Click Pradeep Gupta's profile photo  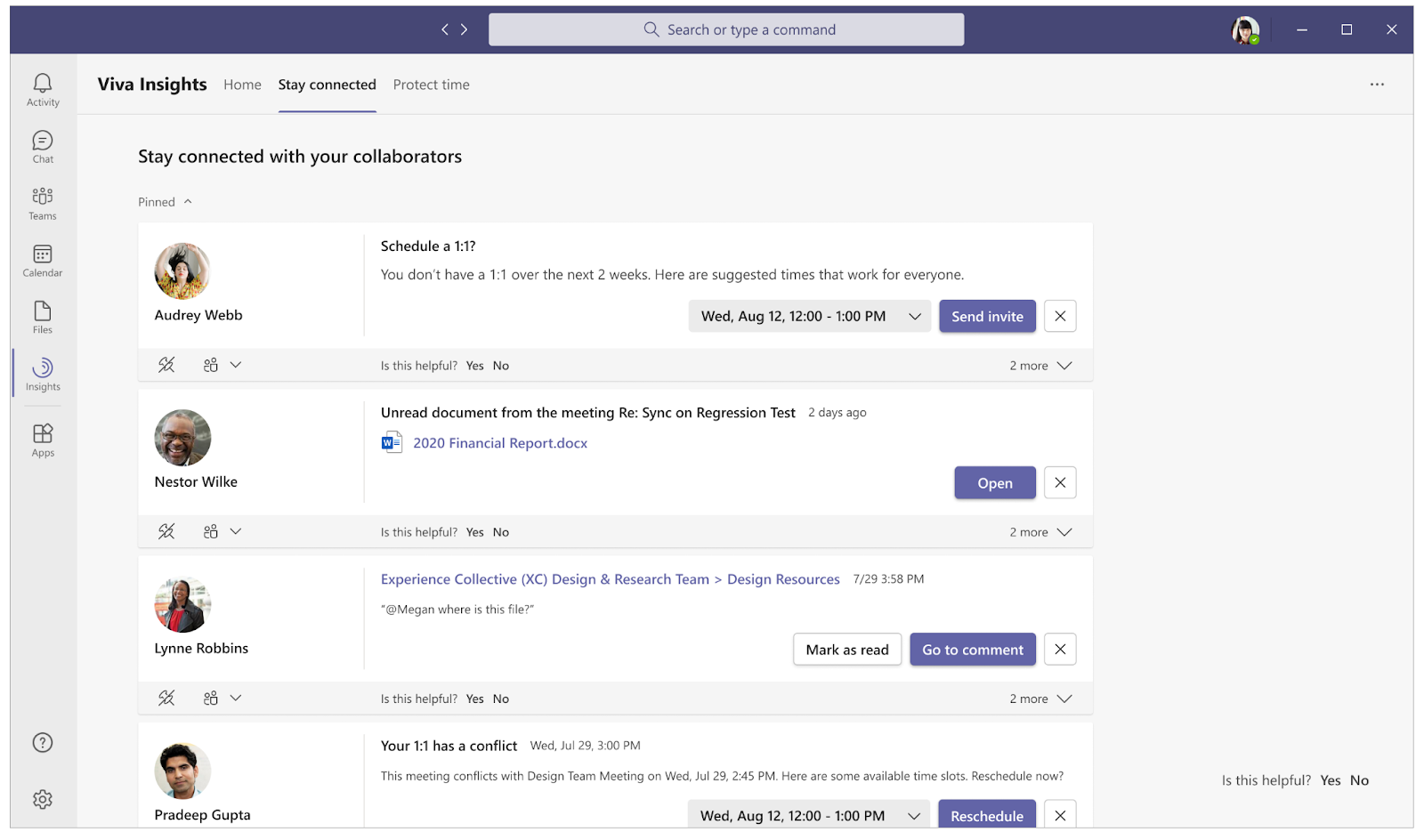pos(182,771)
